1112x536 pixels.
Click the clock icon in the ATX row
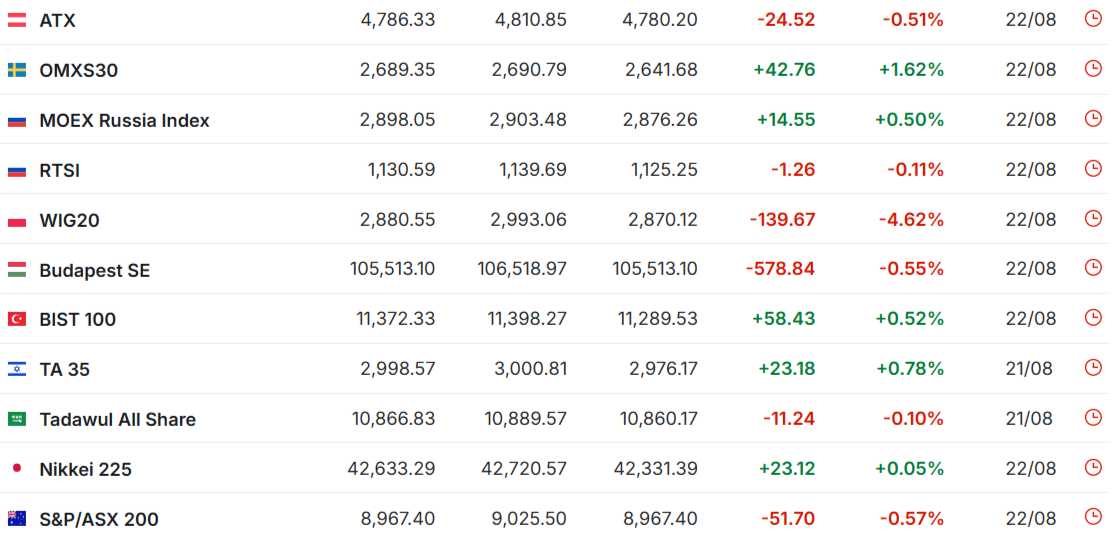[1093, 19]
